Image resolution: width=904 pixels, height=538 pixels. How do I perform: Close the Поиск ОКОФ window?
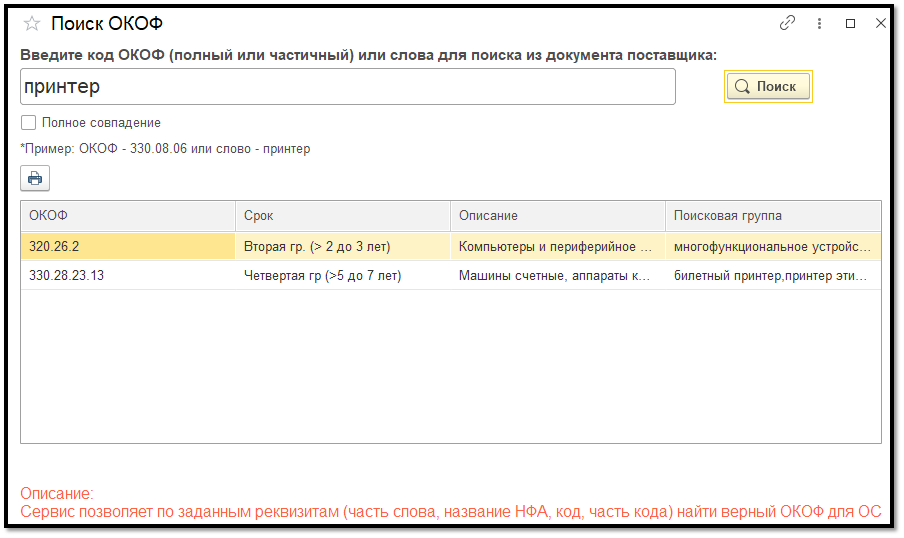(x=880, y=24)
